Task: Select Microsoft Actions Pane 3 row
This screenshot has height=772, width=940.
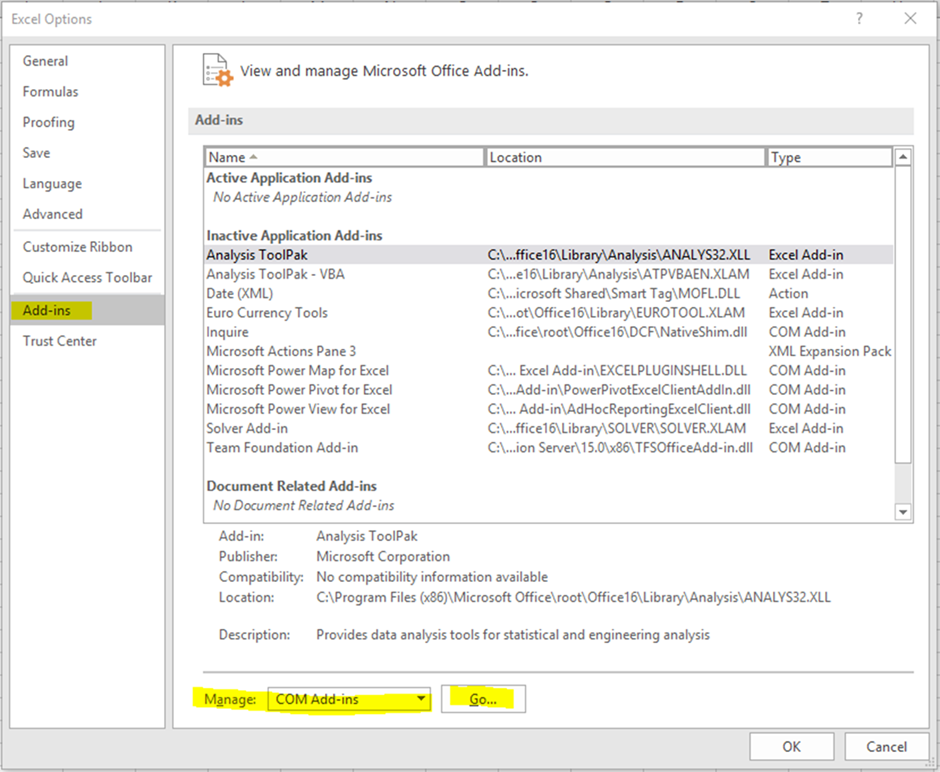Action: tap(548, 351)
